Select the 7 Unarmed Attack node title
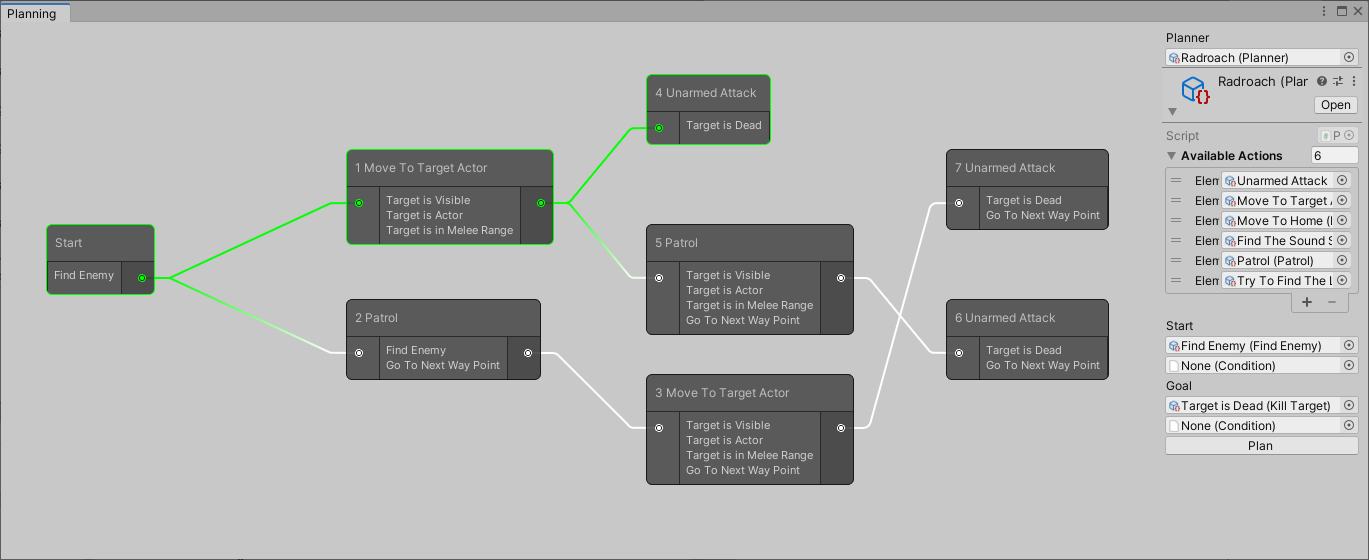Viewport: 1369px width, 560px height. click(x=1005, y=168)
